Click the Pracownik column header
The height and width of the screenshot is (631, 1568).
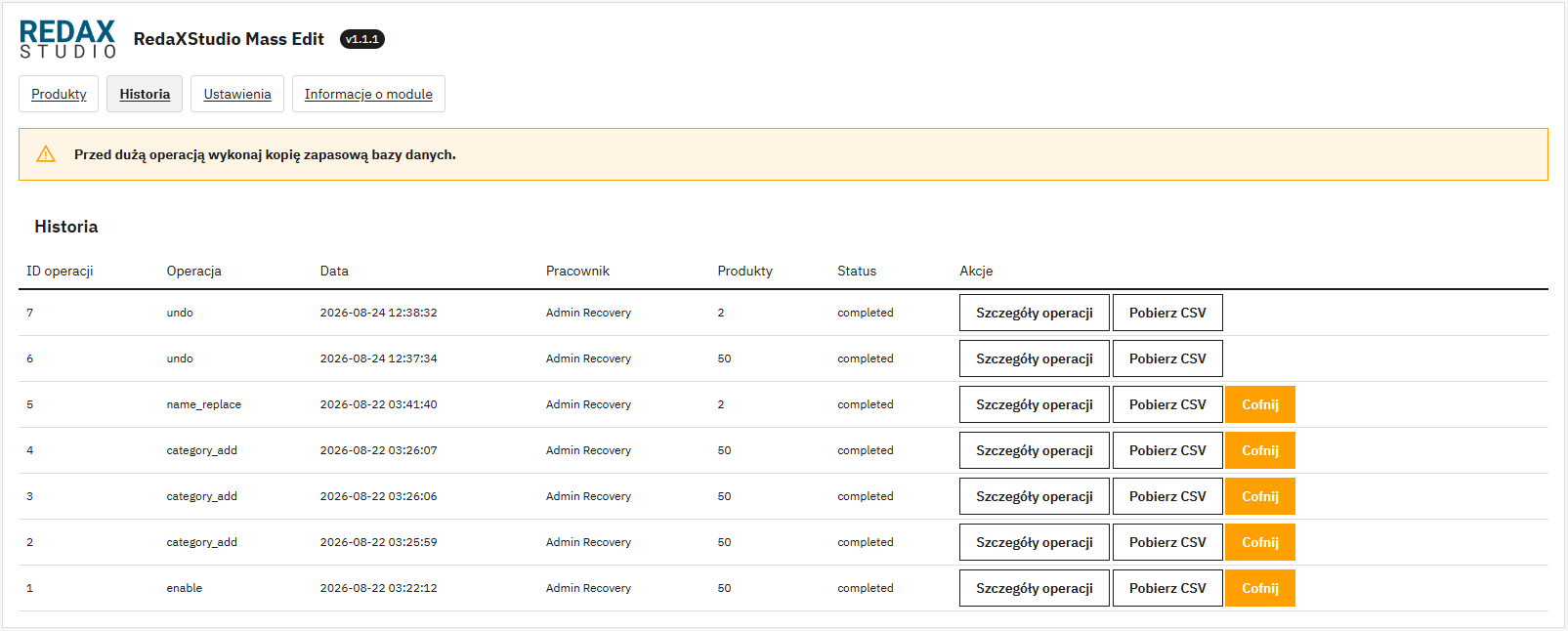[x=577, y=271]
